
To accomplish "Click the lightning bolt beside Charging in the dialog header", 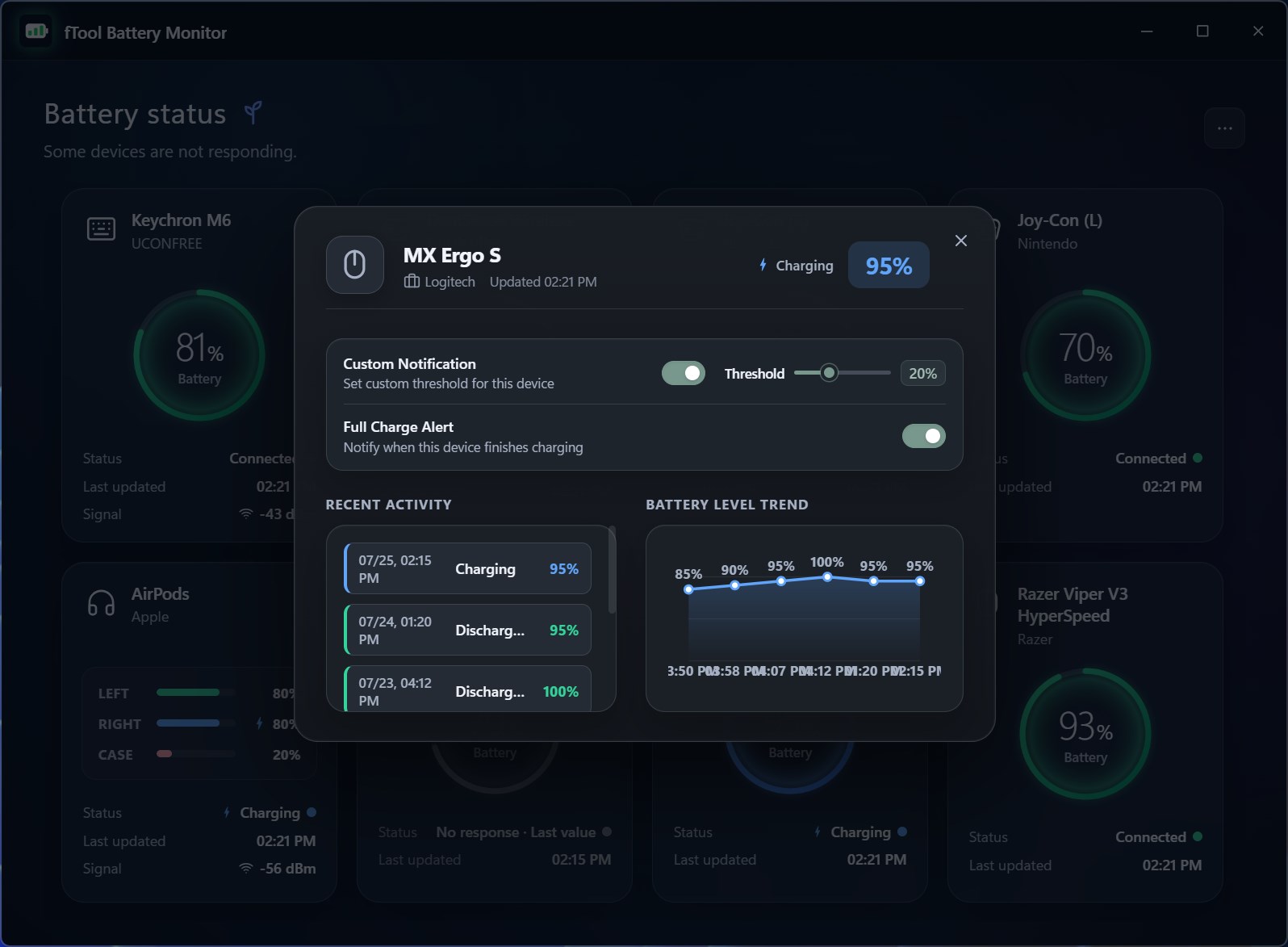I will pyautogui.click(x=763, y=265).
